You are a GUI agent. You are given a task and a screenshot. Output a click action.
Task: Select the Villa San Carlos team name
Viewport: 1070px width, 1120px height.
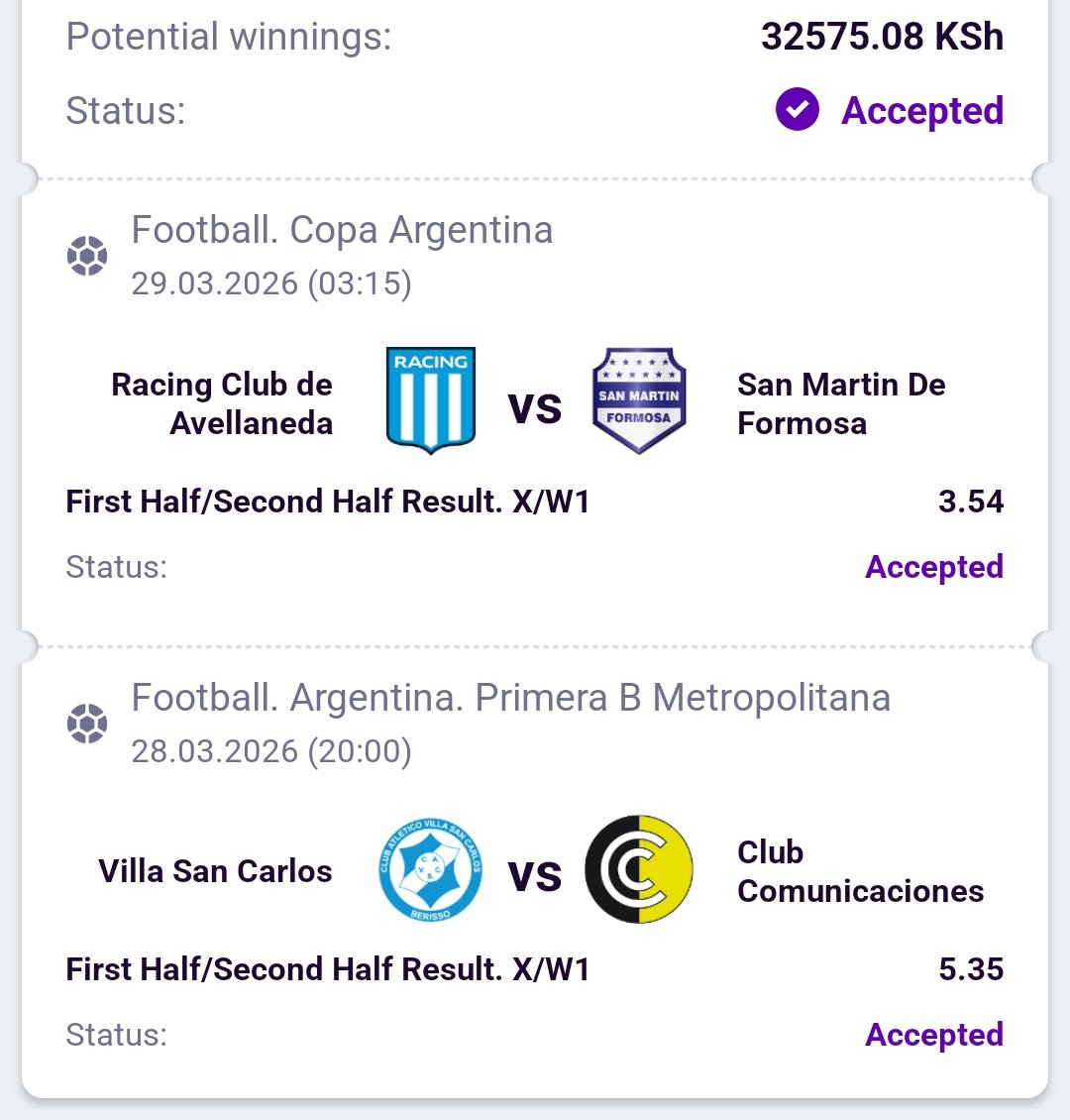pos(215,871)
